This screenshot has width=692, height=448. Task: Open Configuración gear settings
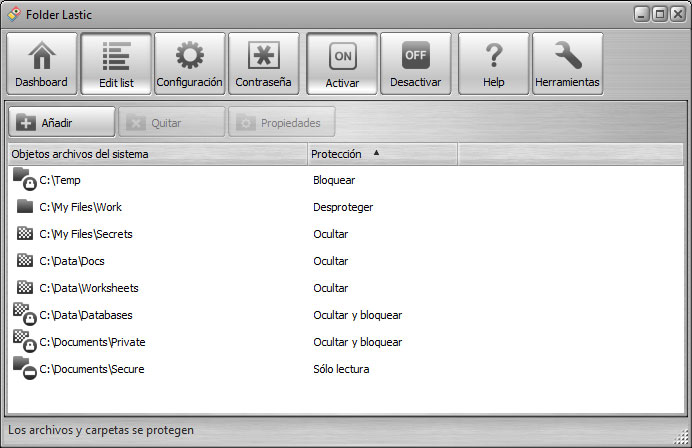(x=190, y=64)
